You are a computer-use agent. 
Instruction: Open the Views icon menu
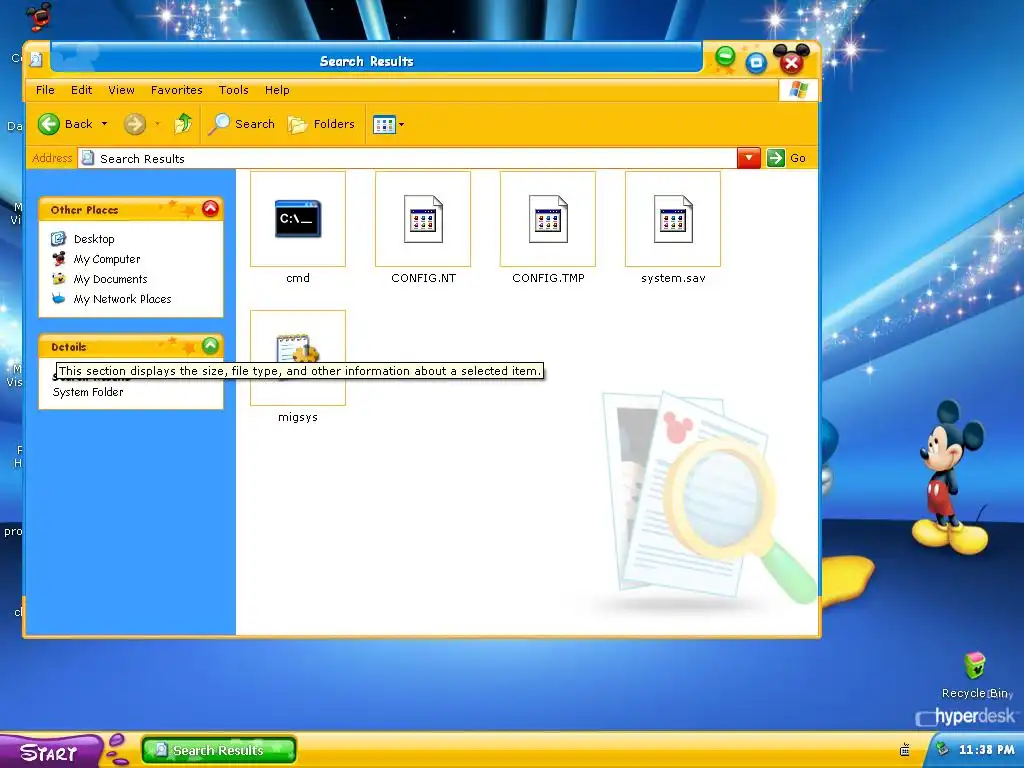pos(388,124)
